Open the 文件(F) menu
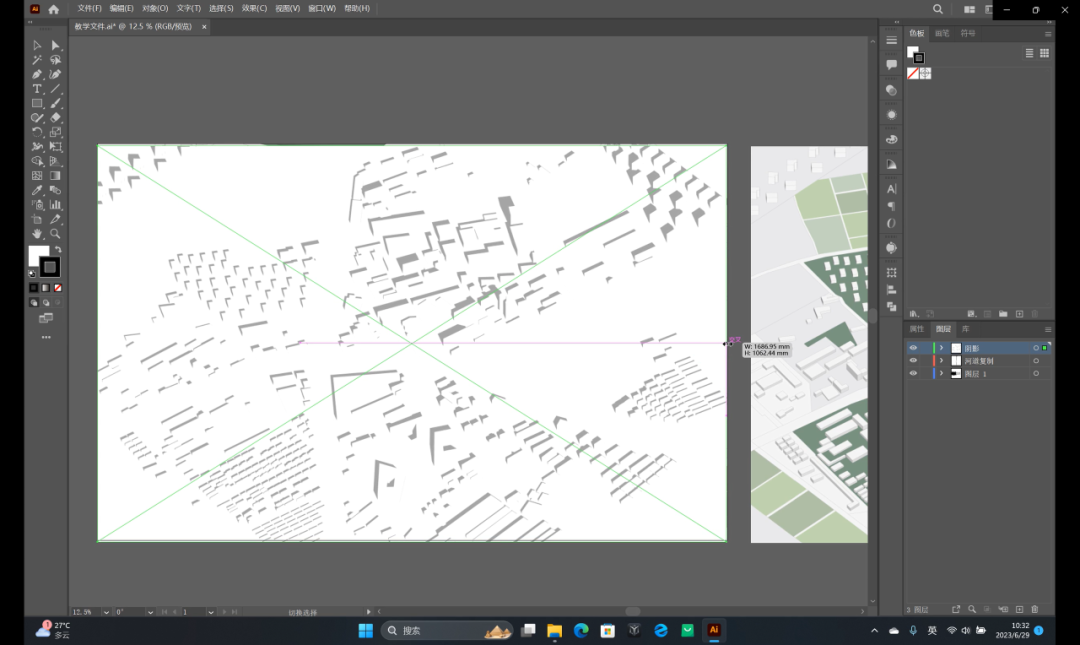1080x645 pixels. pyautogui.click(x=90, y=8)
